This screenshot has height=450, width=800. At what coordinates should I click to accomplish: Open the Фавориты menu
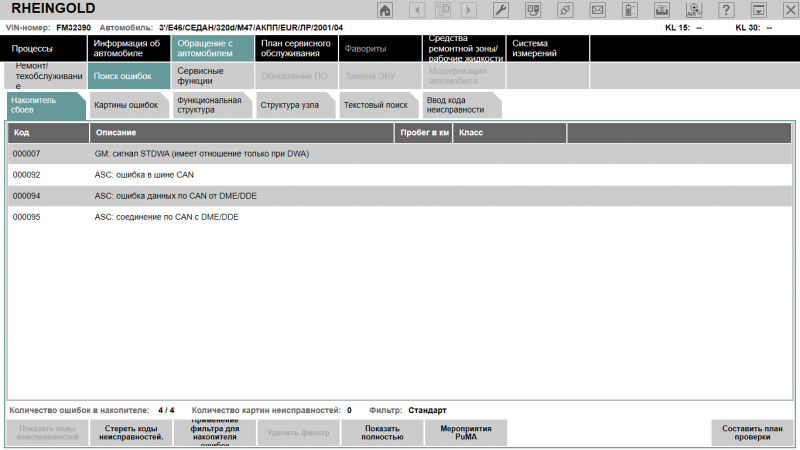coord(380,48)
